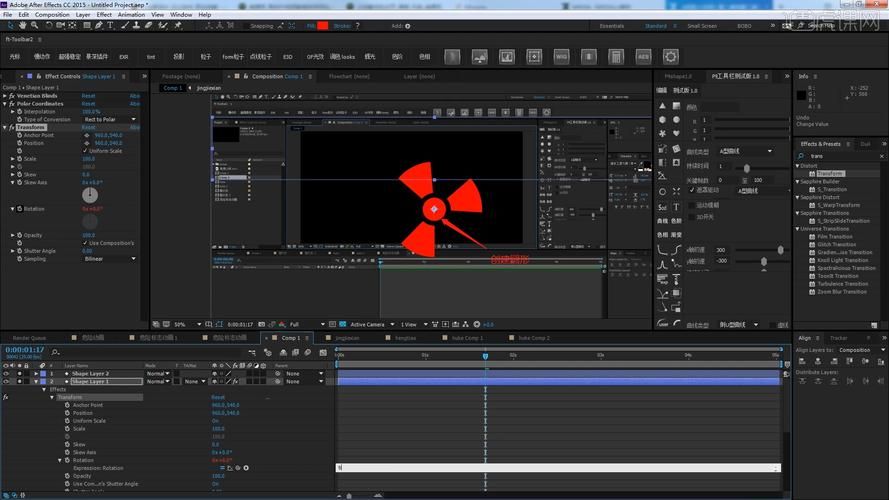The width and height of the screenshot is (889, 500).
Task: Adjust the slider with value 300 in script panel
Action: pos(780,250)
